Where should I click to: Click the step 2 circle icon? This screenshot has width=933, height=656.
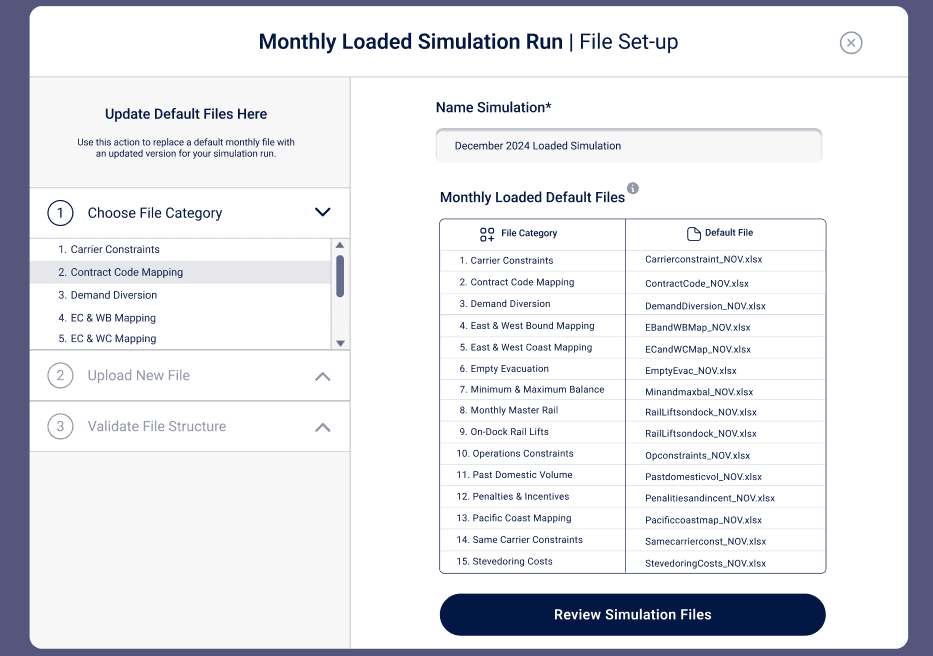(60, 376)
